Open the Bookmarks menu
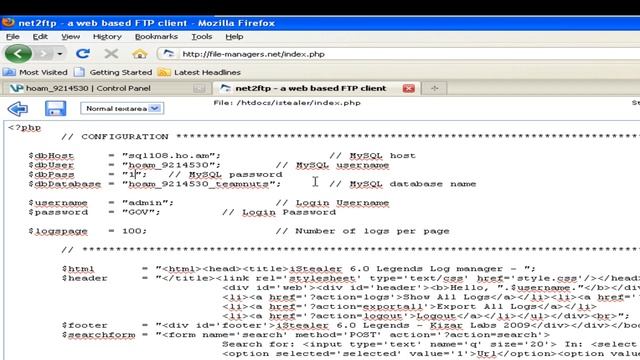This screenshot has height=360, width=640. (156, 36)
